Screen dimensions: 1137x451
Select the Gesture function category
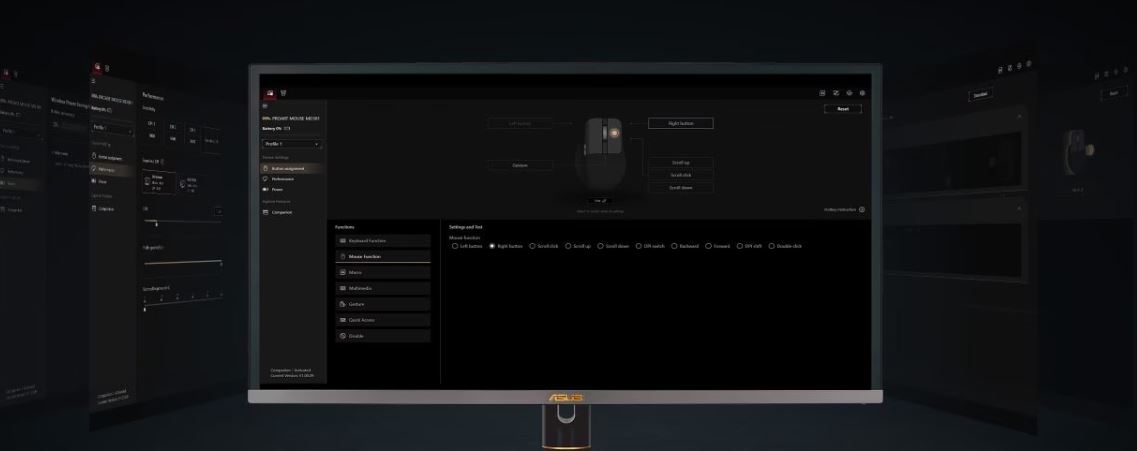click(x=383, y=304)
